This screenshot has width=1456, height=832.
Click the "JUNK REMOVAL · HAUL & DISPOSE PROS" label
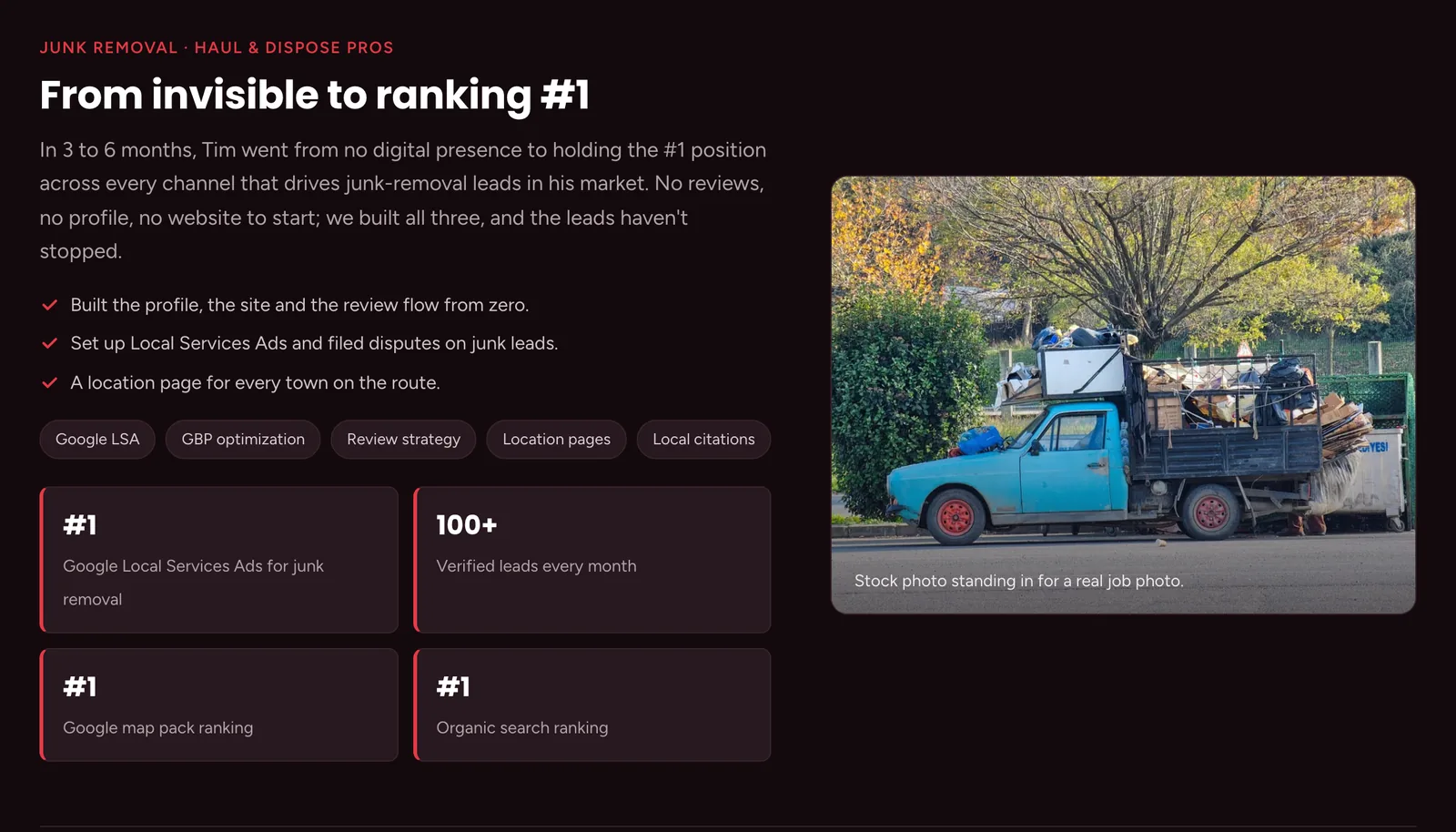217,47
